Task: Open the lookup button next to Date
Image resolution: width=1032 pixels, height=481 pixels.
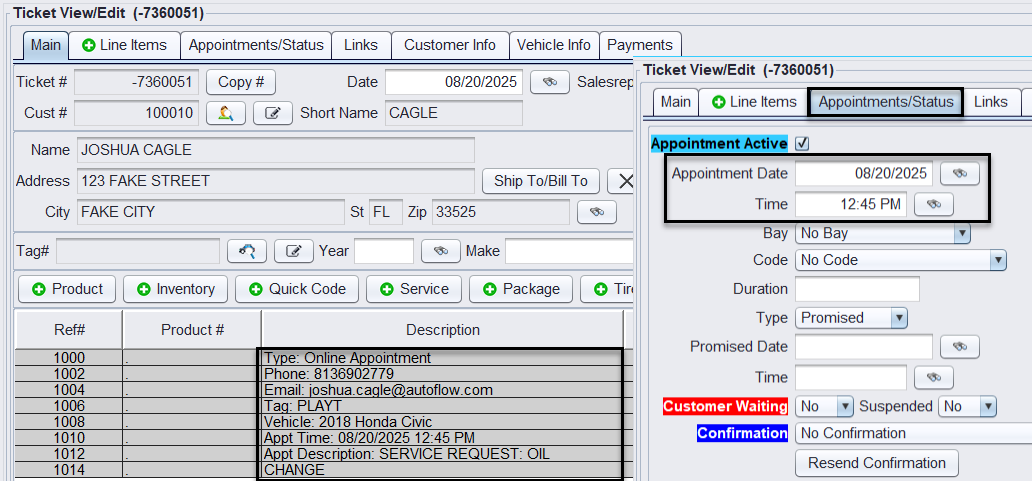Action: pyautogui.click(x=549, y=82)
